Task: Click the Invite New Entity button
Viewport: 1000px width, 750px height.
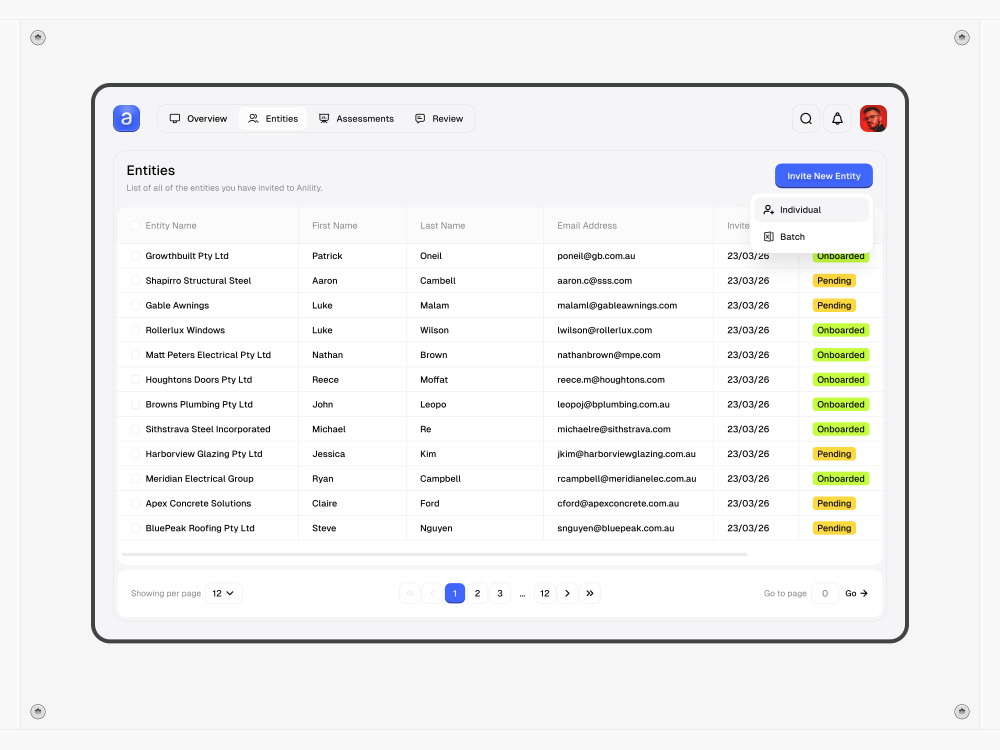Action: tap(823, 176)
